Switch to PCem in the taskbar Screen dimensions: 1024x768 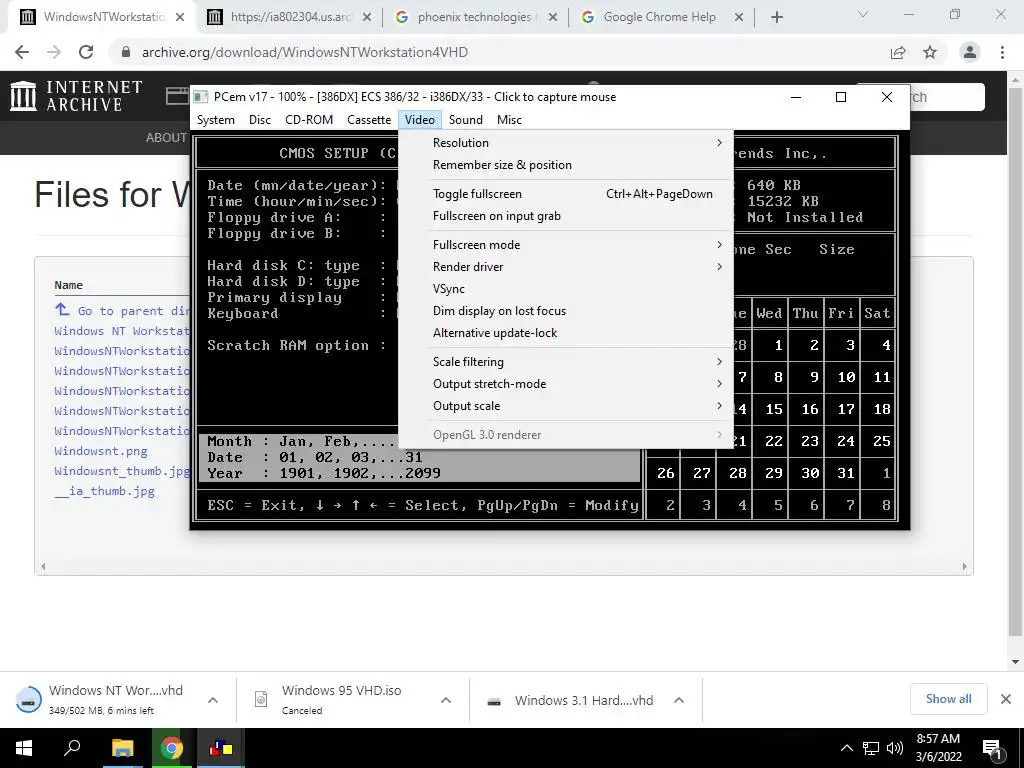tap(221, 748)
